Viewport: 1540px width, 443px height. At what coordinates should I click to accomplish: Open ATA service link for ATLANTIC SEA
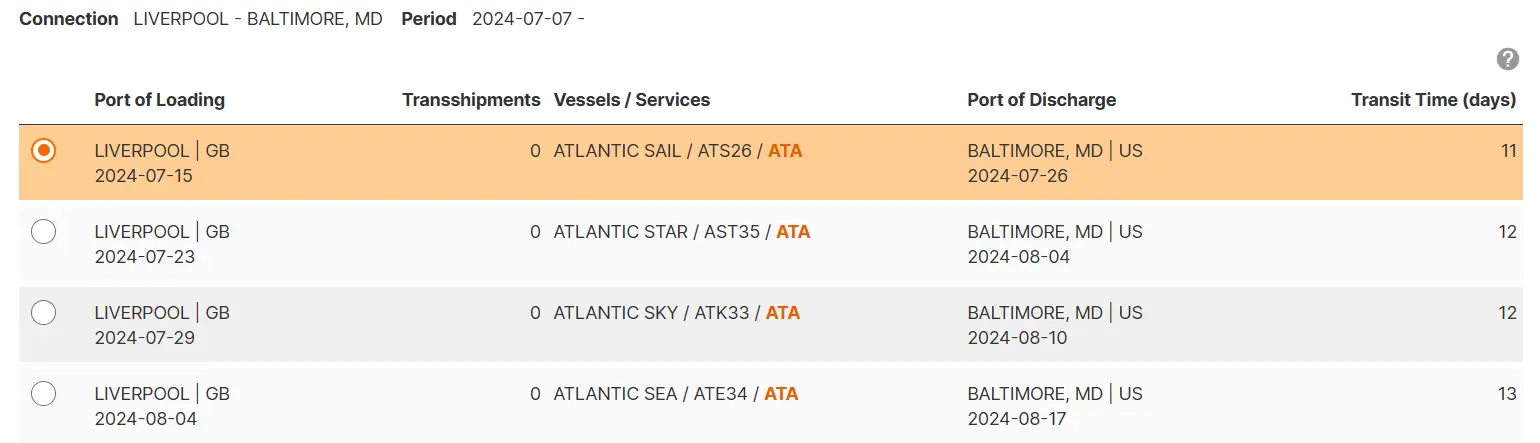781,394
